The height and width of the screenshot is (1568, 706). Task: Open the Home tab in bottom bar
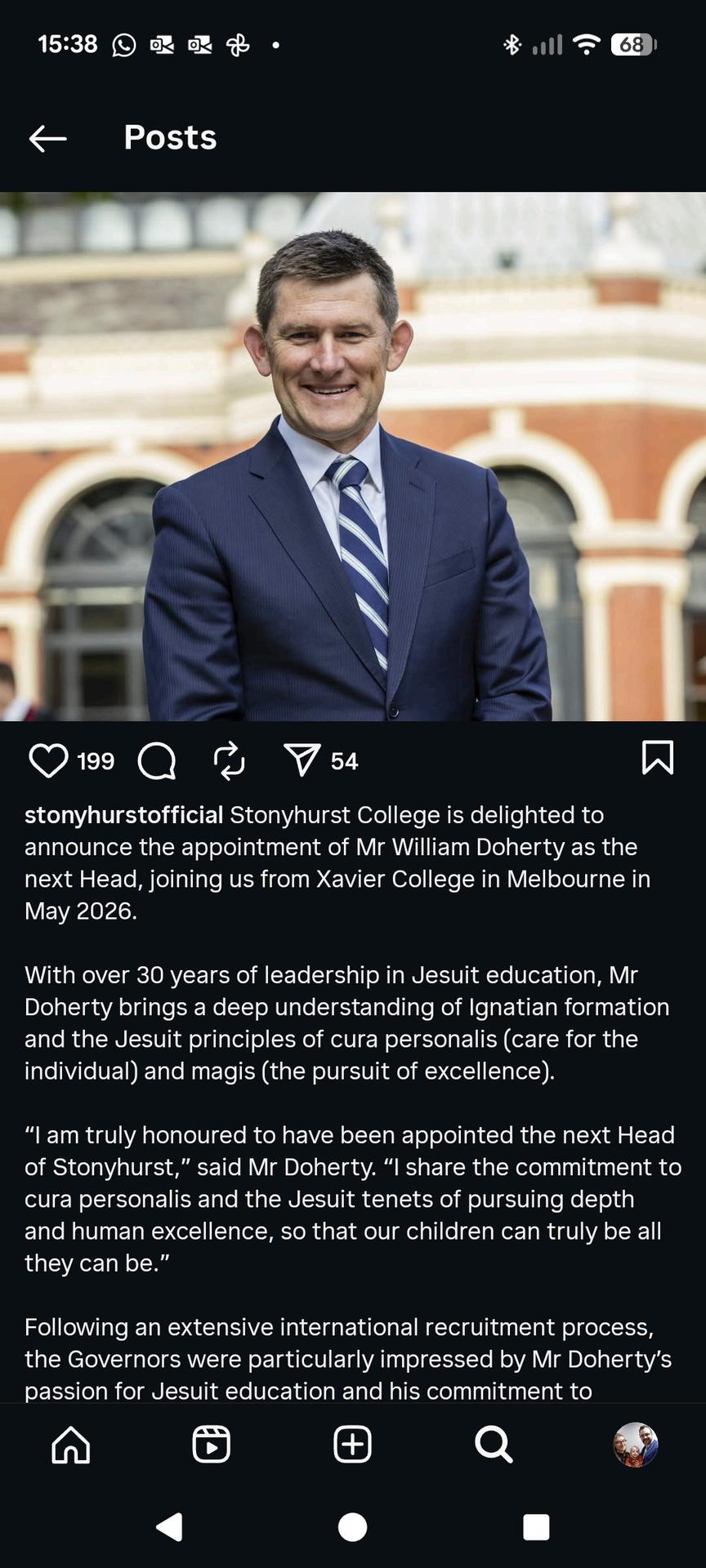71,1445
